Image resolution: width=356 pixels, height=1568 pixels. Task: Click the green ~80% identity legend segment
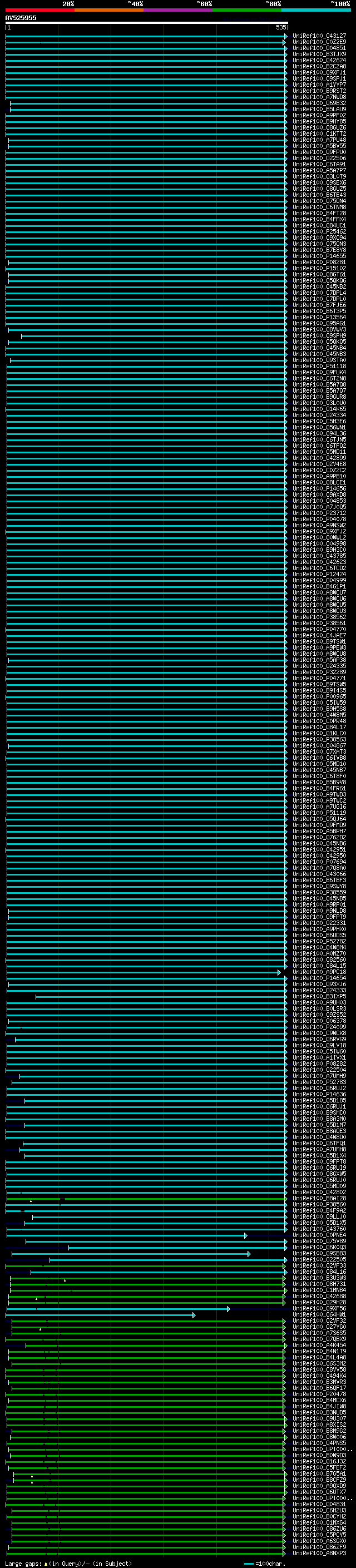click(247, 10)
